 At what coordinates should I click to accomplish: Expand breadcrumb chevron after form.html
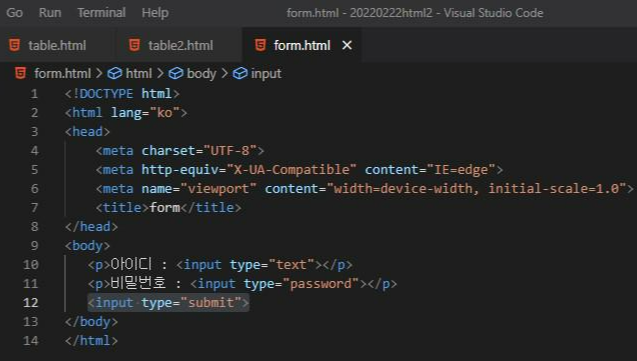99,73
